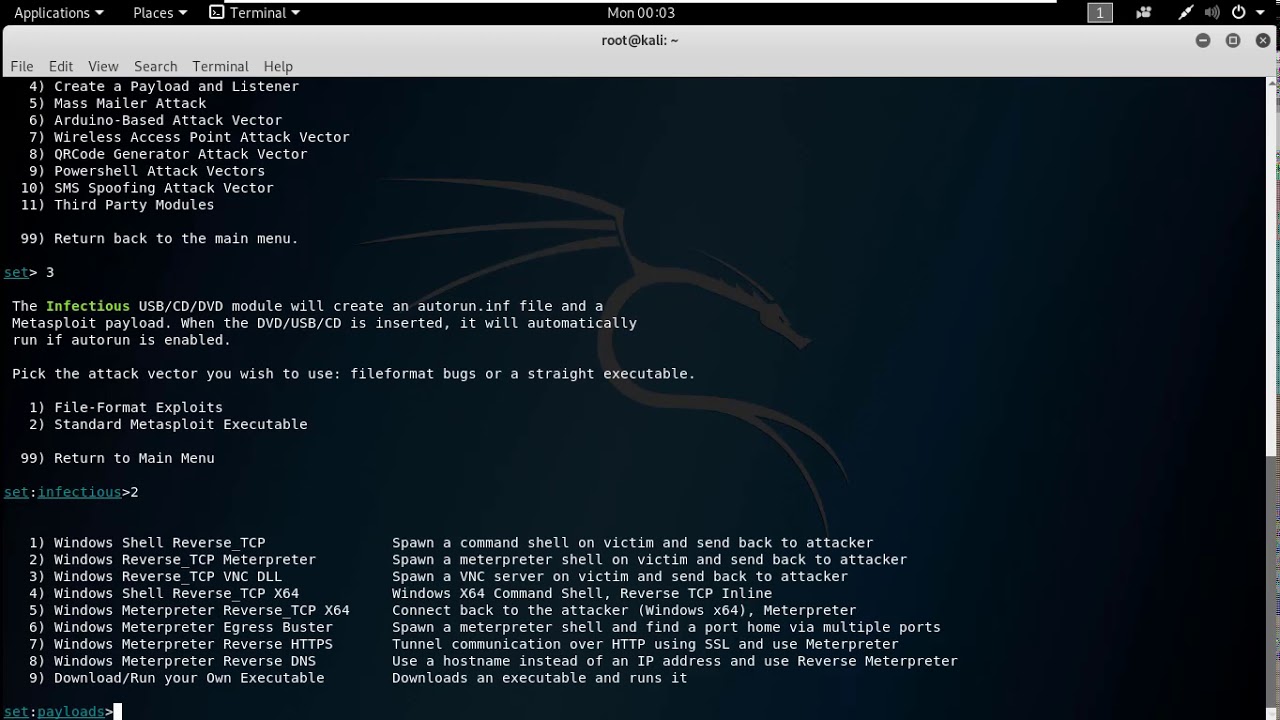Click the Mon 00:03 clock
Viewport: 1280px width, 720px height.
(x=641, y=13)
